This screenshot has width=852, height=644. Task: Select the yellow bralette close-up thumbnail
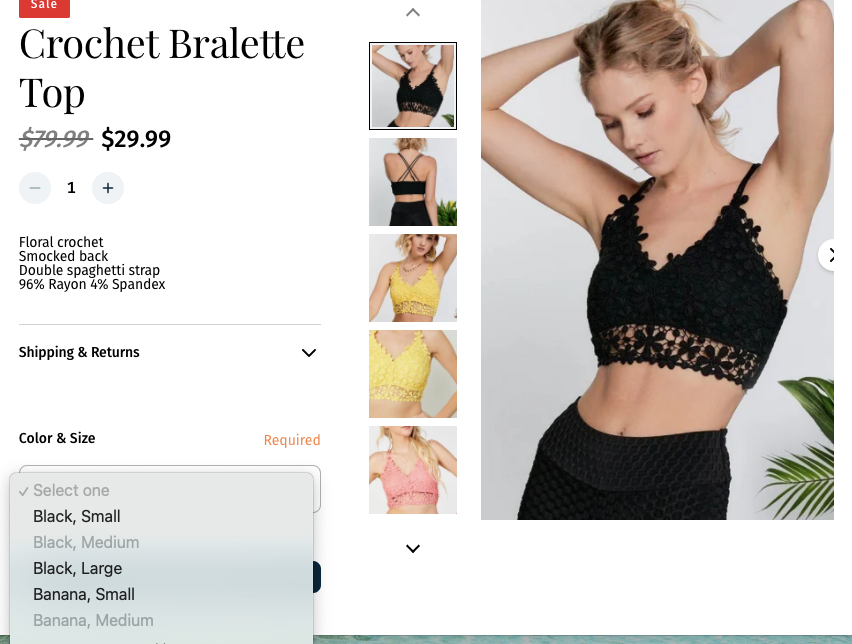[x=413, y=374]
